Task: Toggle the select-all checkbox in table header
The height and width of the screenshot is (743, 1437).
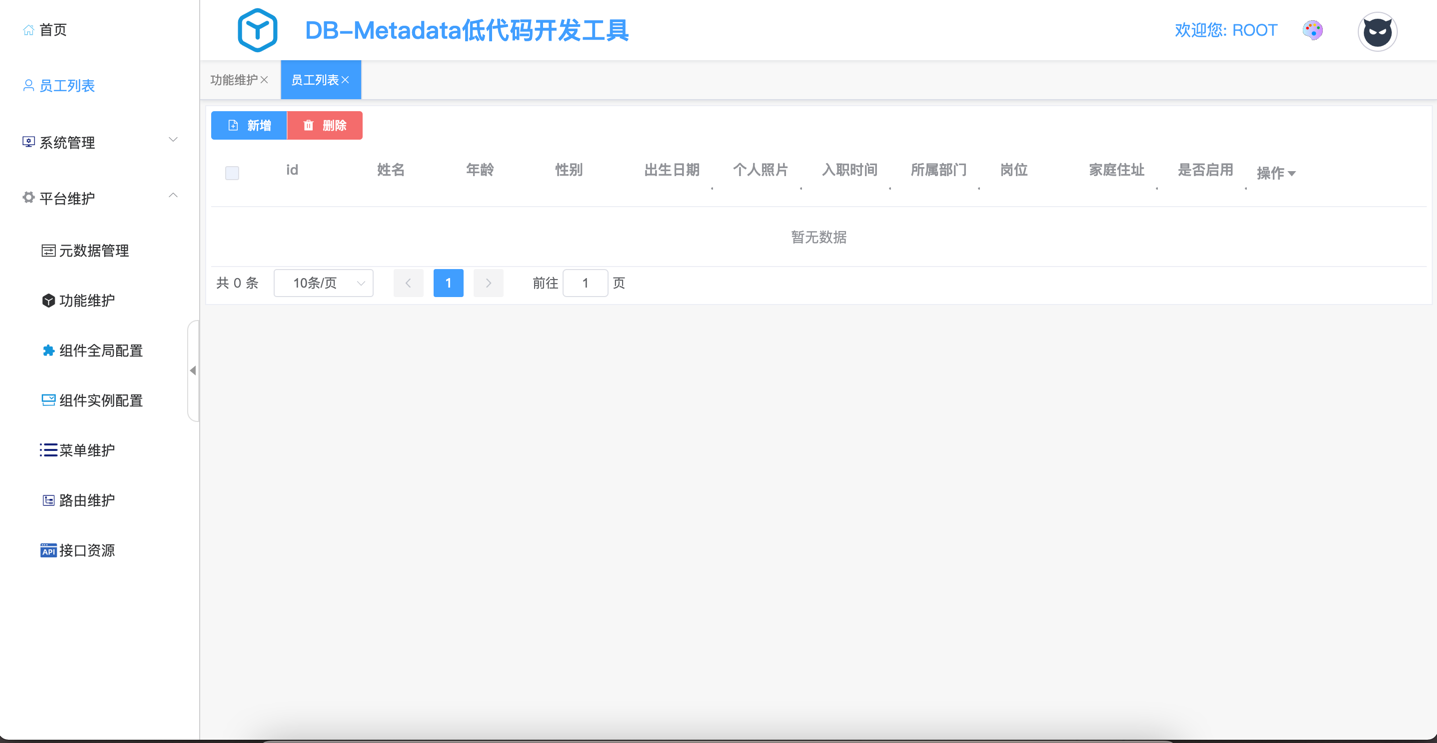Action: click(x=232, y=173)
